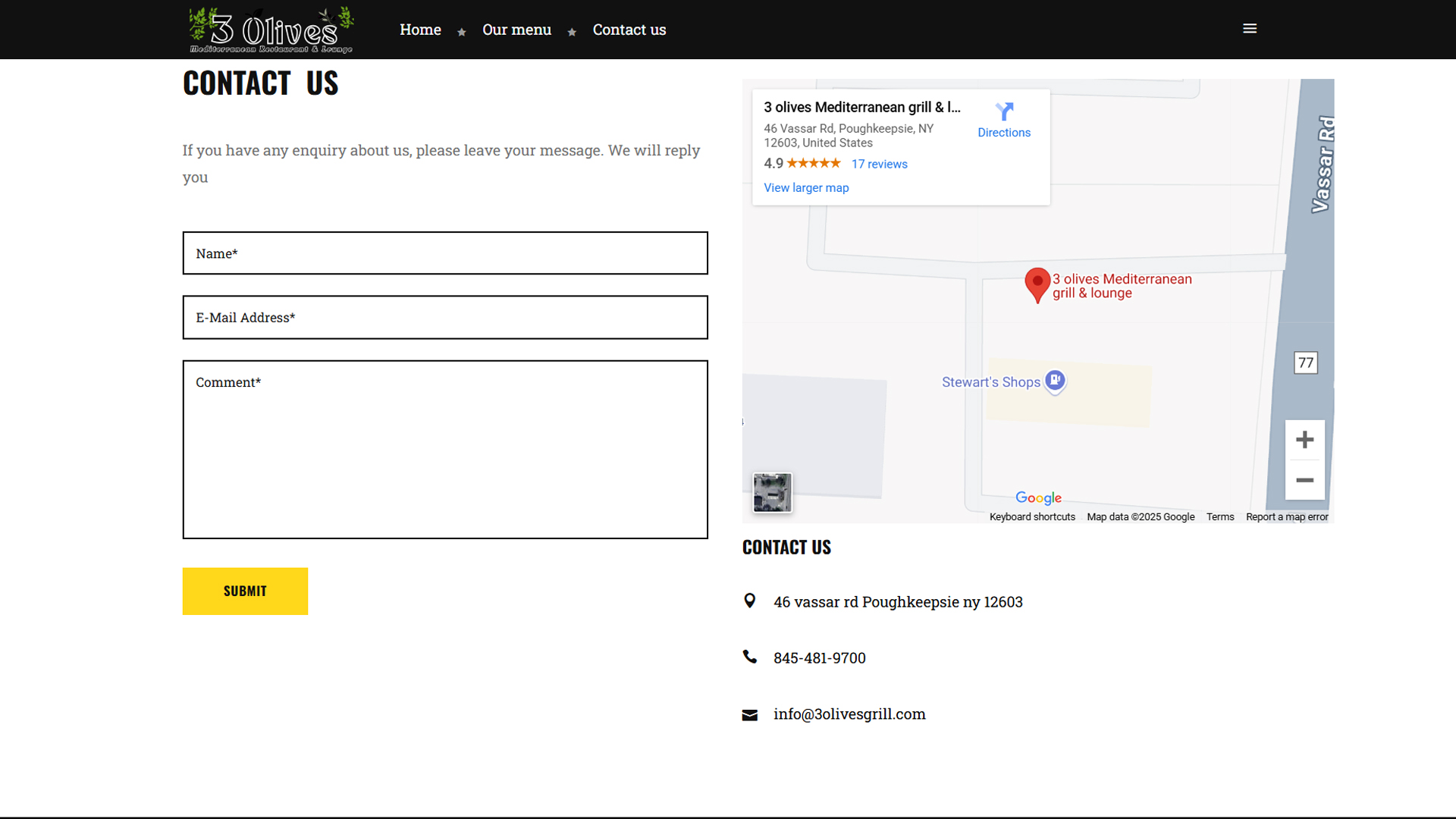Click the Directions arrow icon
This screenshot has width=1456, height=819.
1004,112
